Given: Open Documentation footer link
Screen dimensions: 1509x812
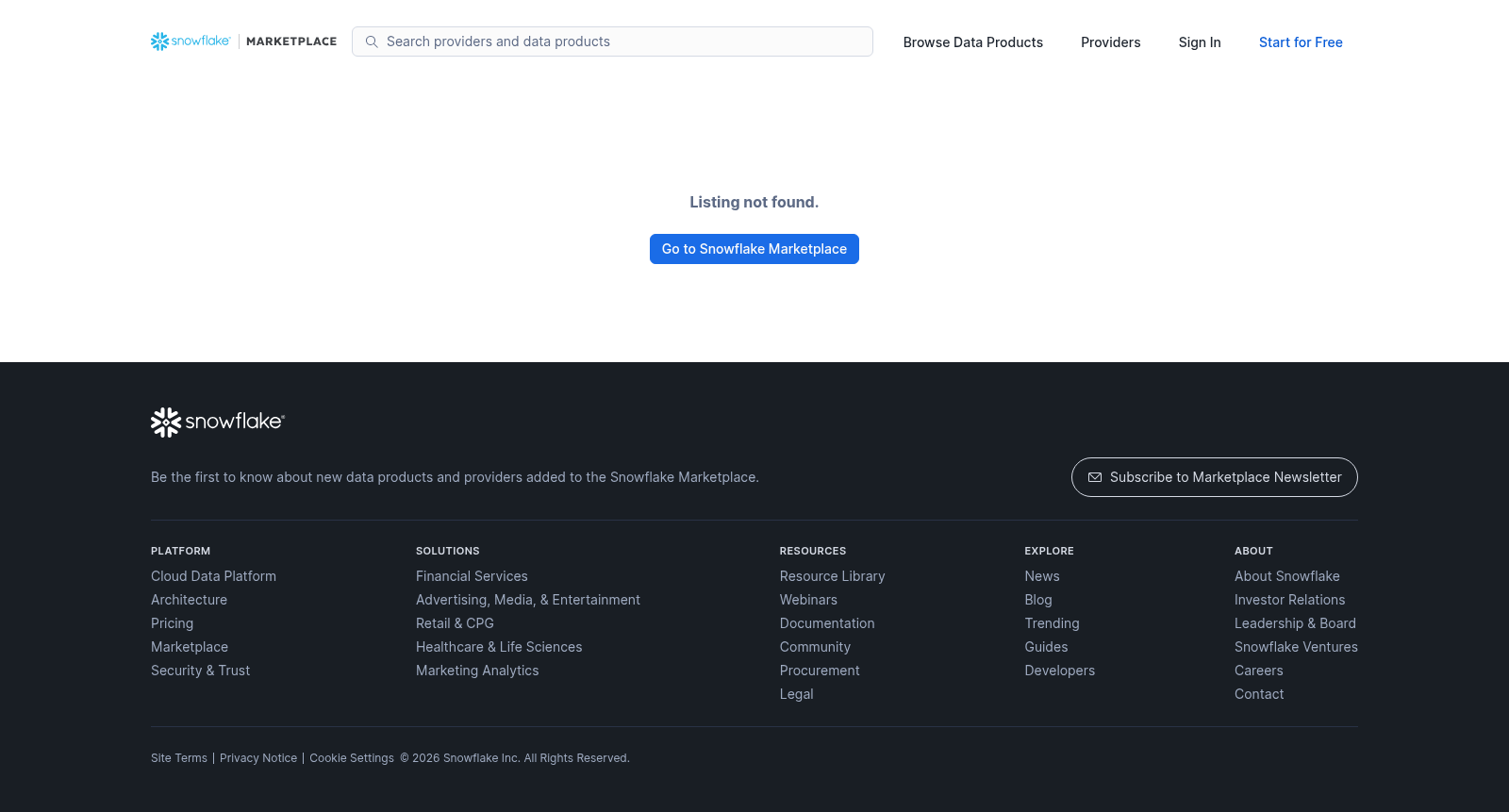Looking at the screenshot, I should click(x=827, y=623).
